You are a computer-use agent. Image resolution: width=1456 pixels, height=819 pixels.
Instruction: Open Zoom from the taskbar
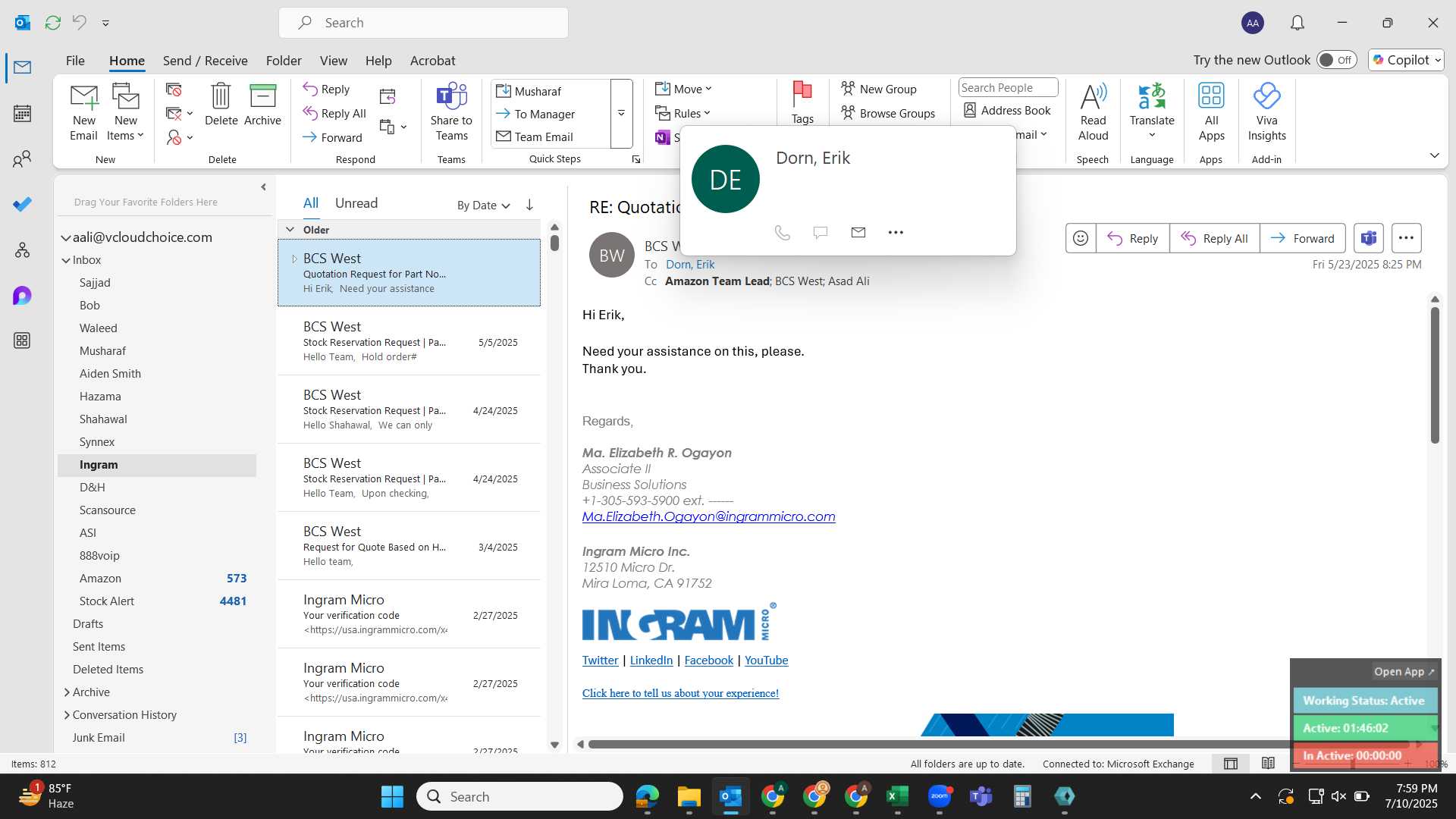(x=939, y=796)
